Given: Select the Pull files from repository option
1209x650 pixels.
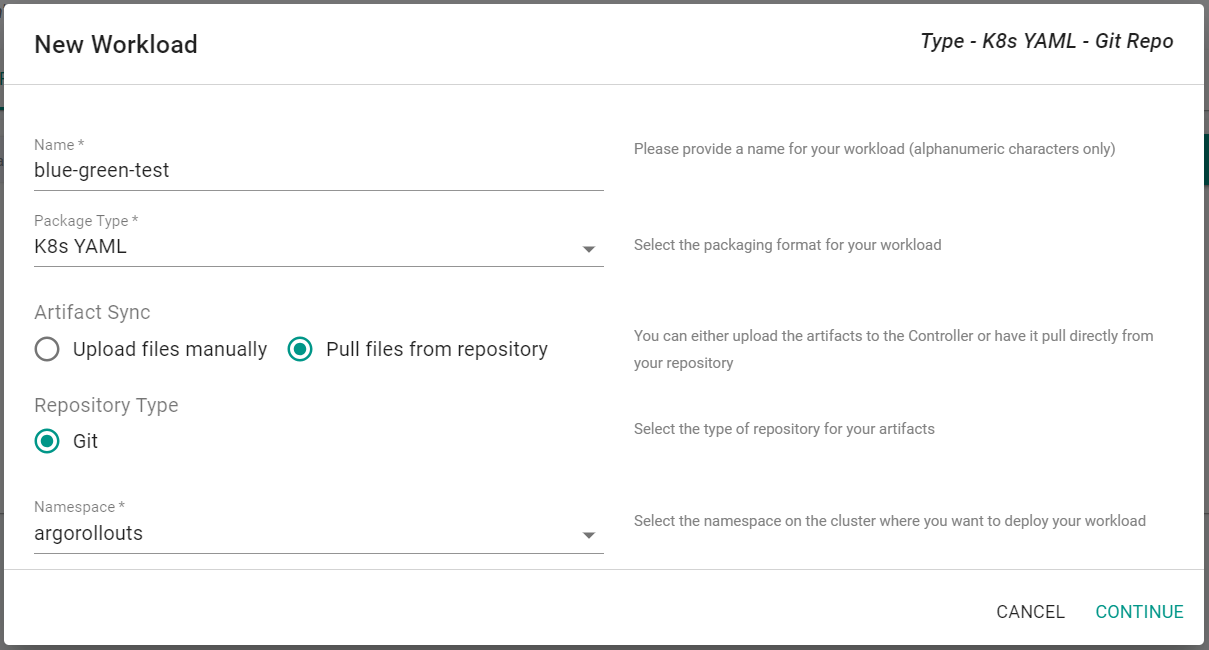Looking at the screenshot, I should (300, 350).
